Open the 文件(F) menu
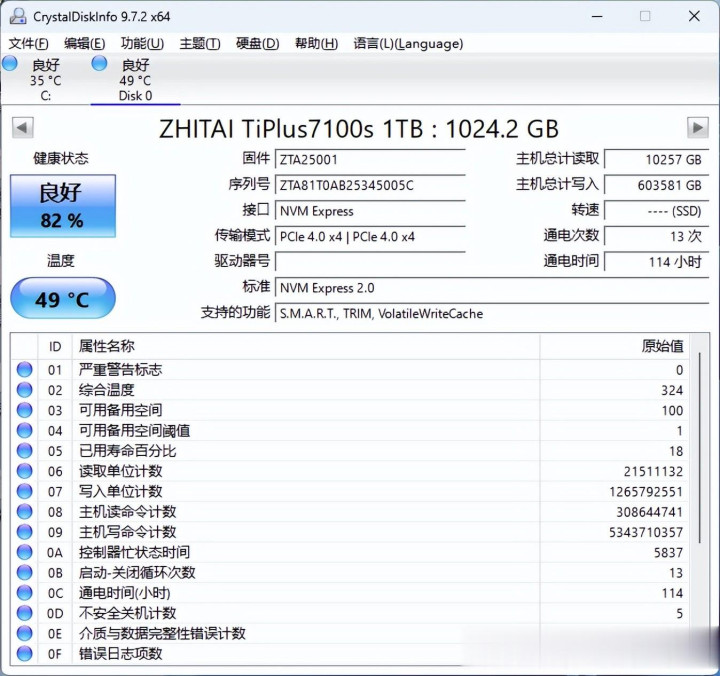Screen dimensions: 720x676 (28, 43)
